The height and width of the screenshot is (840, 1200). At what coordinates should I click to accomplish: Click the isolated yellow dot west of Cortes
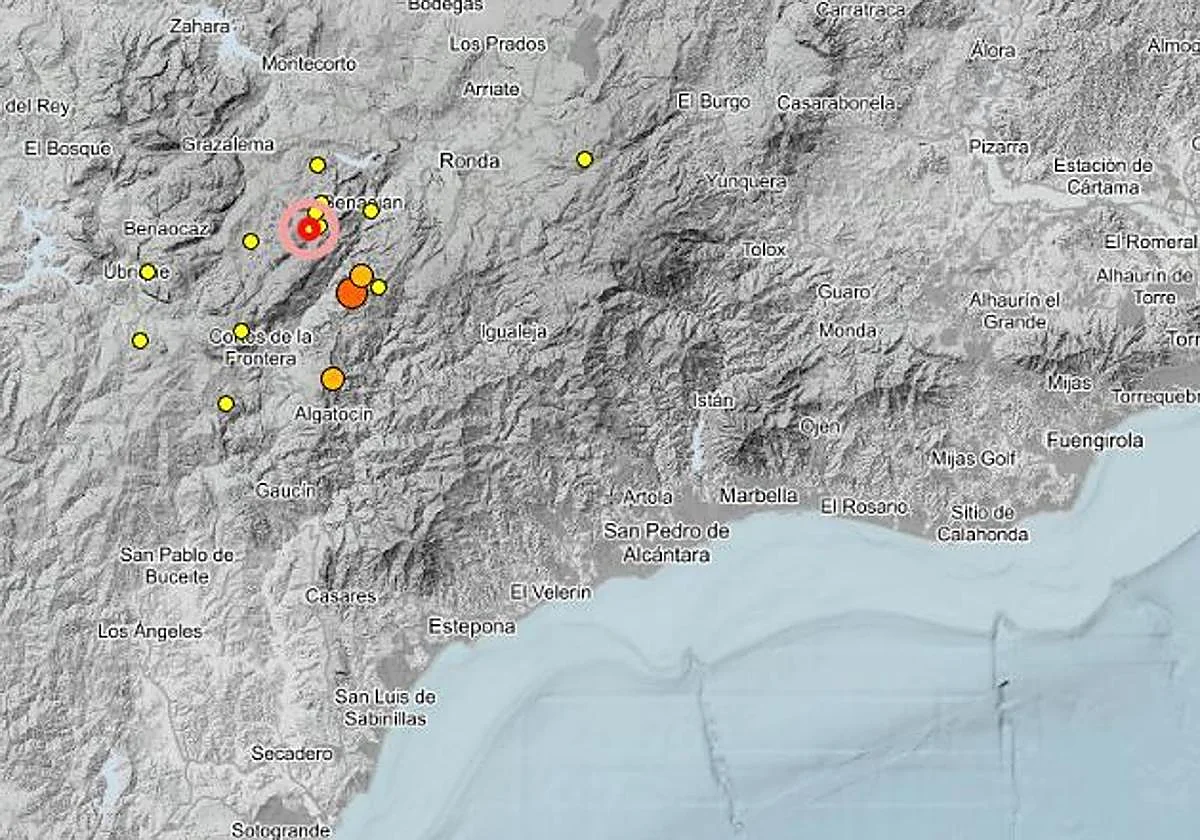139,341
